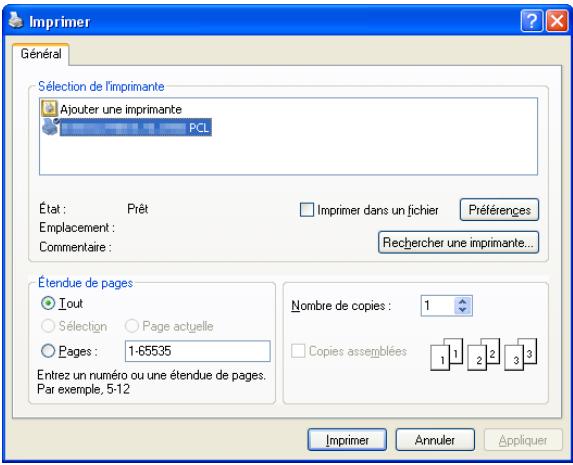573x465 pixels.
Task: Enable Imprimer dans un fichier checkbox
Action: click(307, 210)
